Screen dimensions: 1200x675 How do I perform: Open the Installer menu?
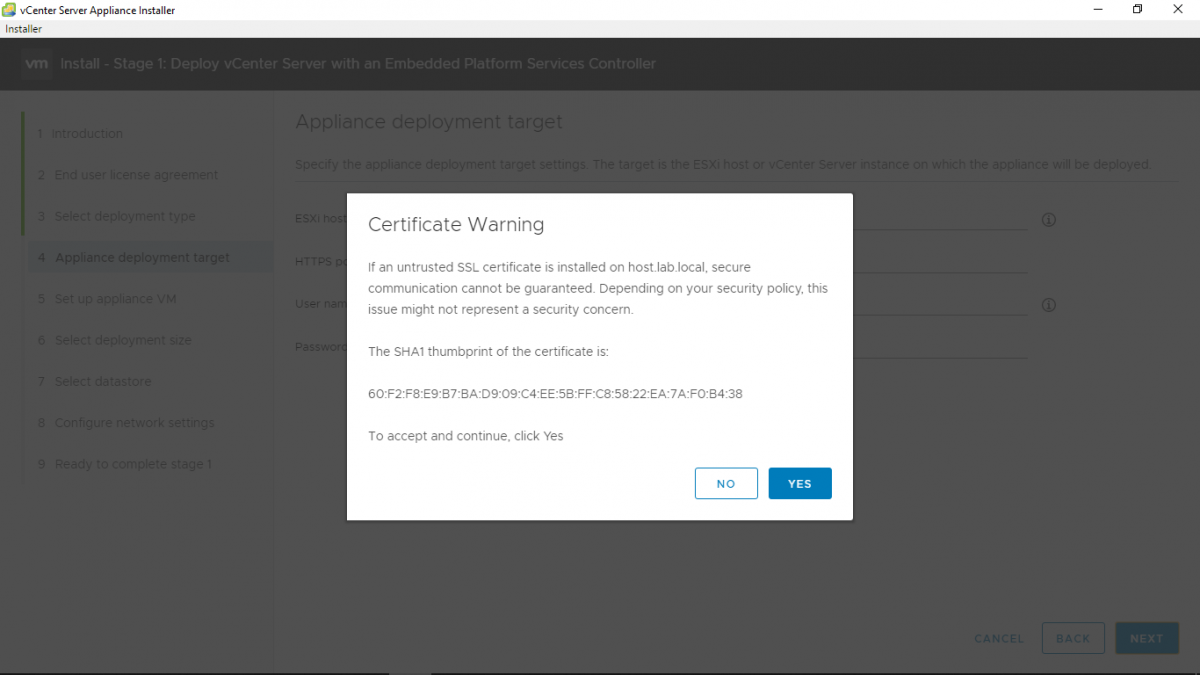coord(23,29)
